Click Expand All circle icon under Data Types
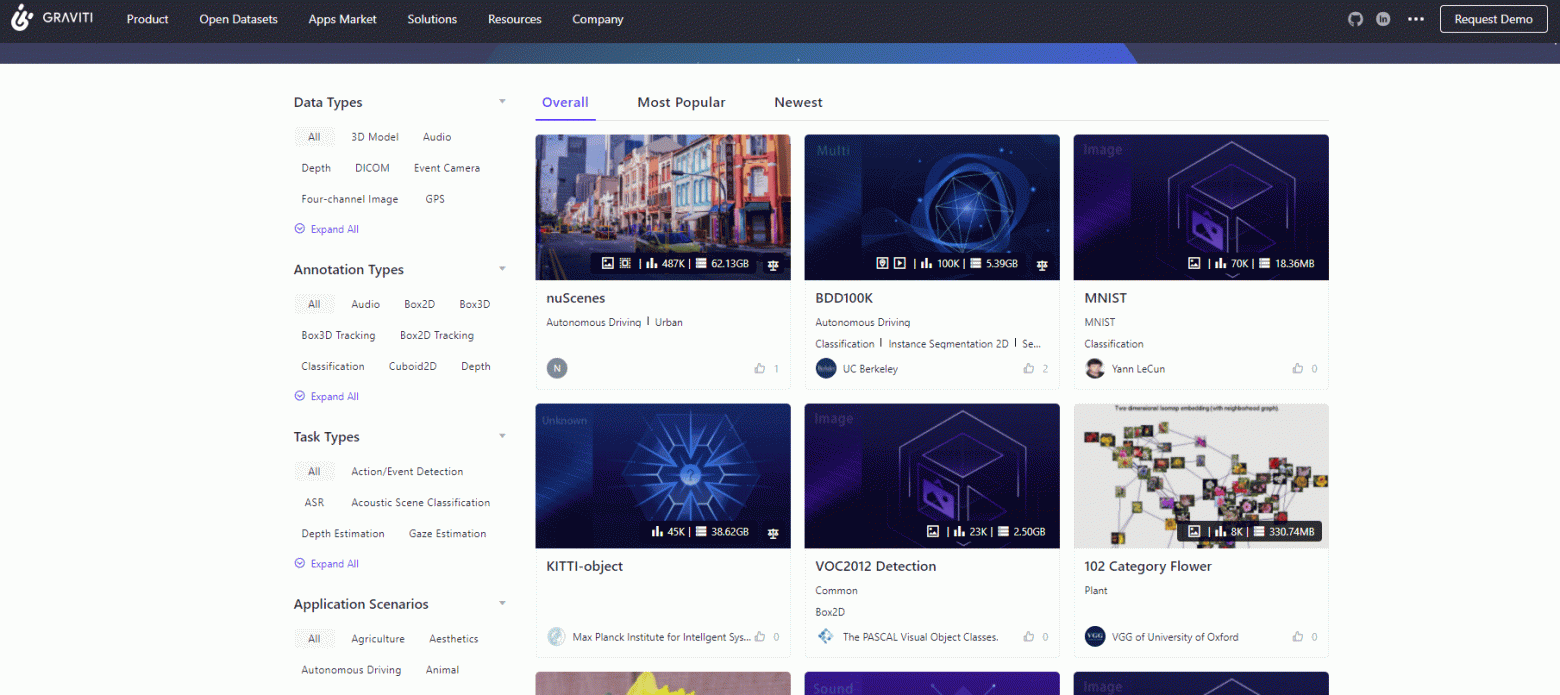The height and width of the screenshot is (695, 1560). pyautogui.click(x=299, y=229)
